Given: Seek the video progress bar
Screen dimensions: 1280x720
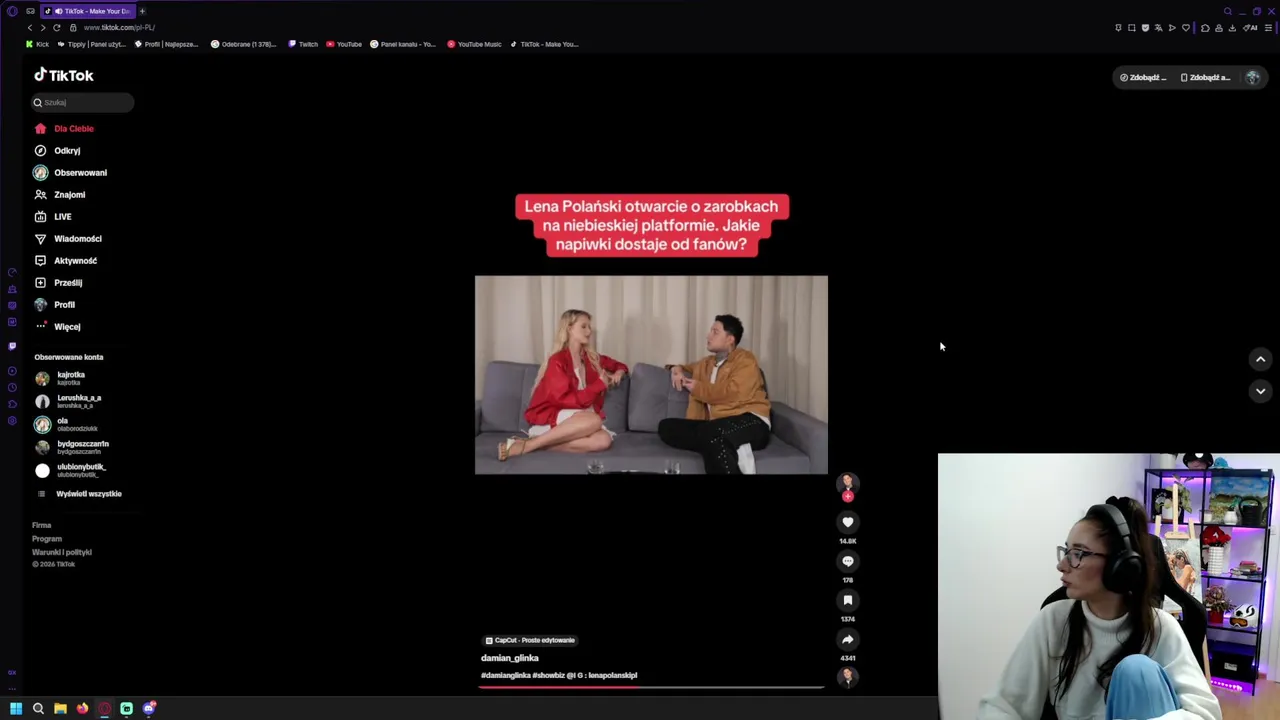Looking at the screenshot, I should point(651,688).
